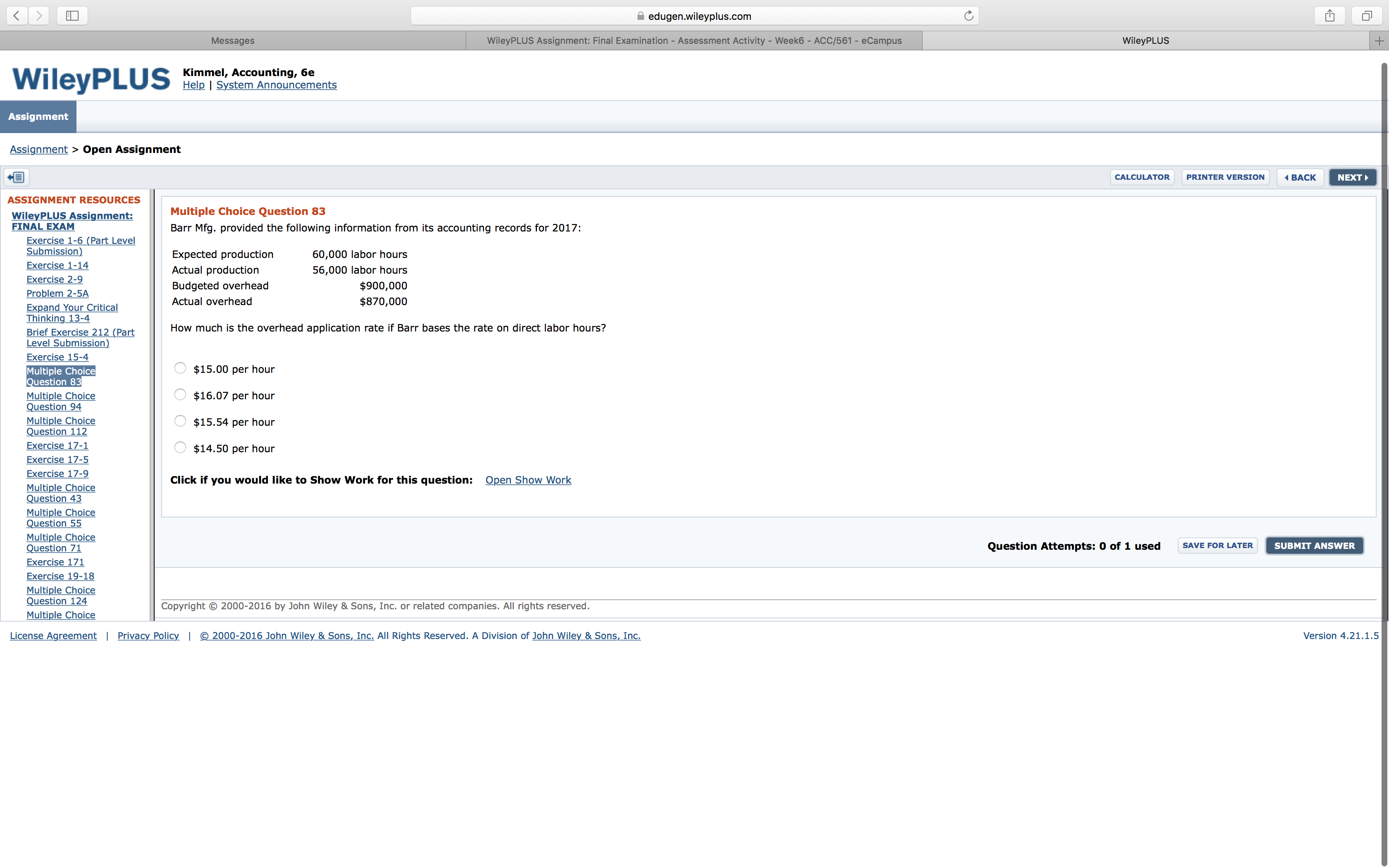Click the Actual overhead $870,000 value
Image resolution: width=1389 pixels, height=868 pixels.
(x=383, y=301)
